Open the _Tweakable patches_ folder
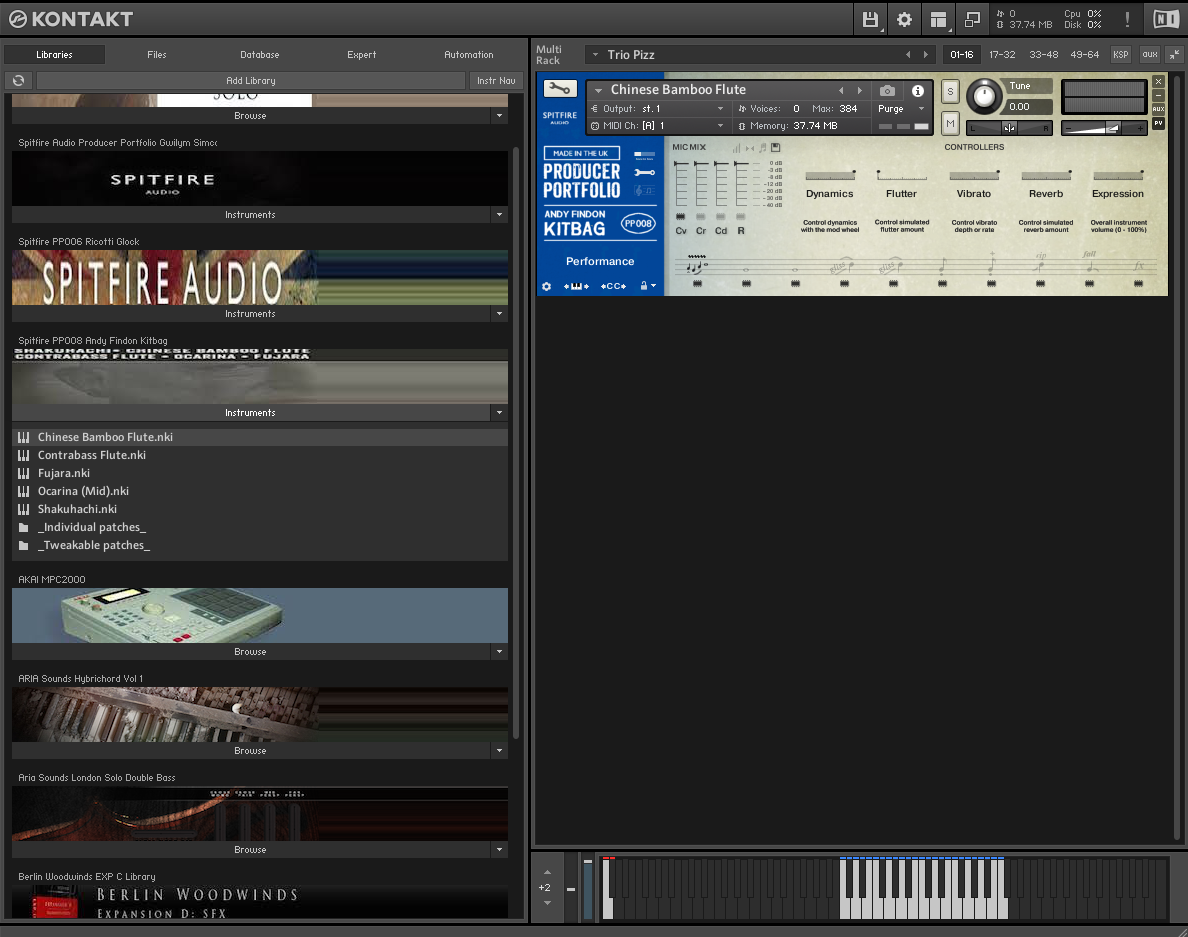The height and width of the screenshot is (937, 1188). 94,545
